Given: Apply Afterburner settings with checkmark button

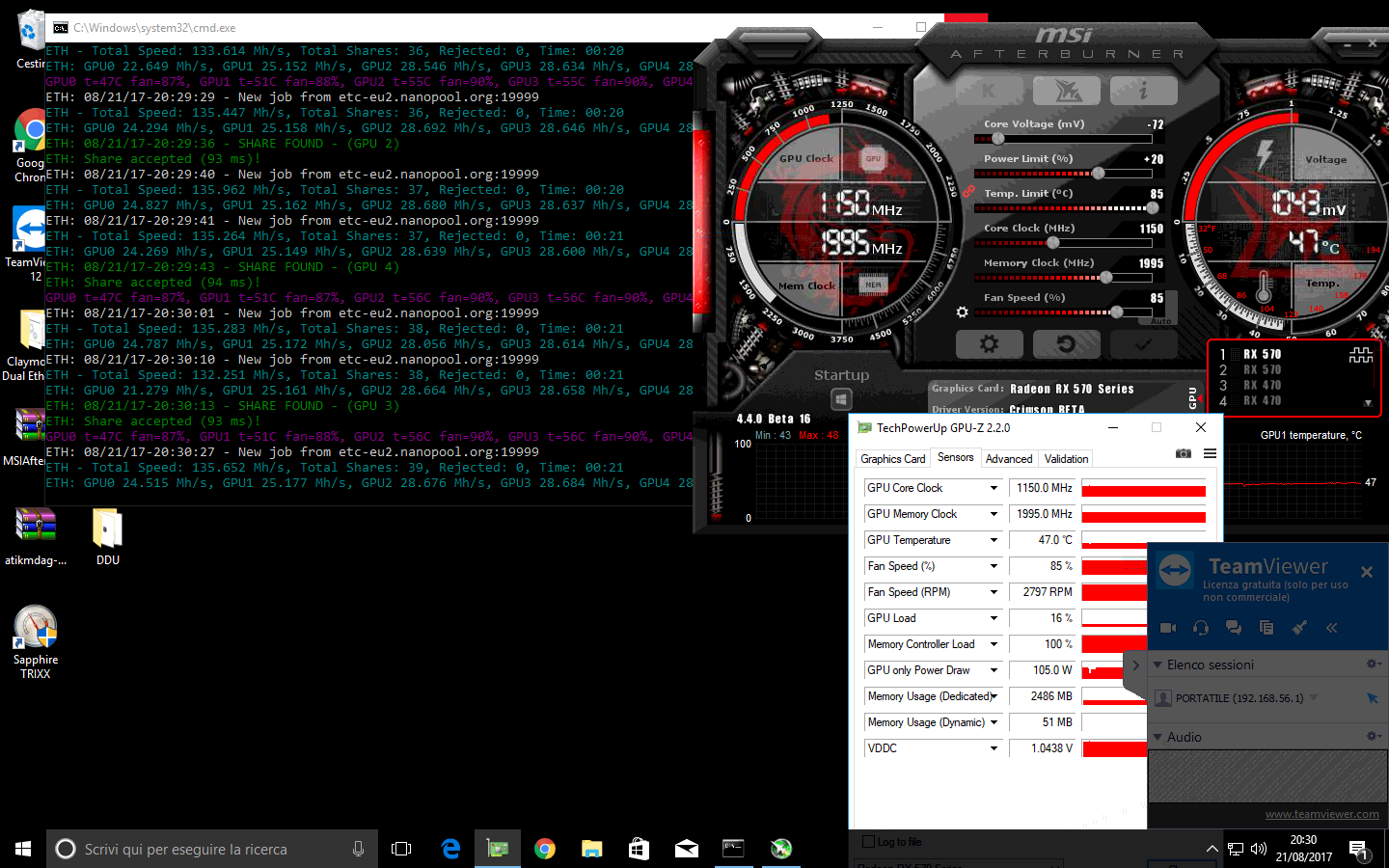Looking at the screenshot, I should pos(1143,343).
